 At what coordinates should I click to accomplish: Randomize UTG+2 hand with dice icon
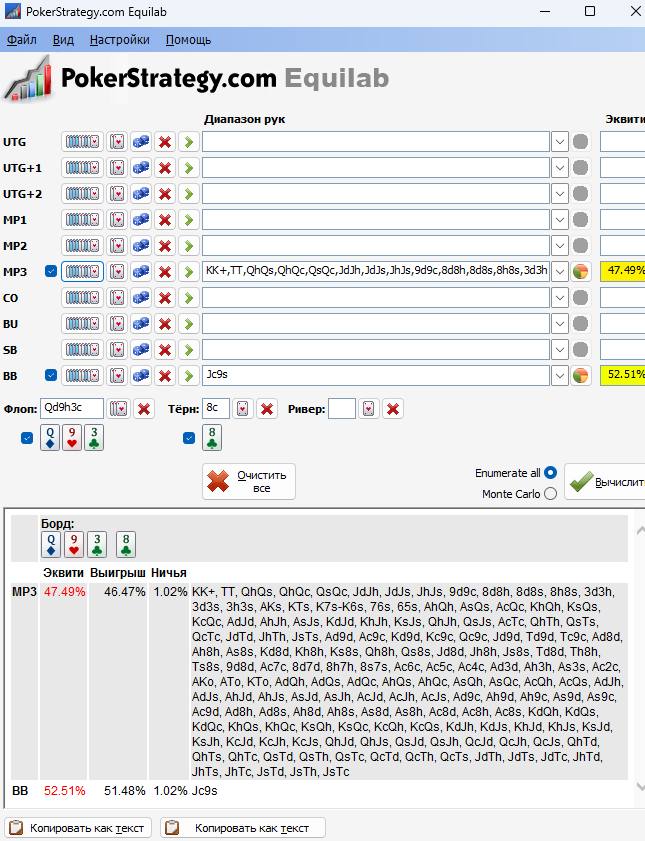click(141, 194)
